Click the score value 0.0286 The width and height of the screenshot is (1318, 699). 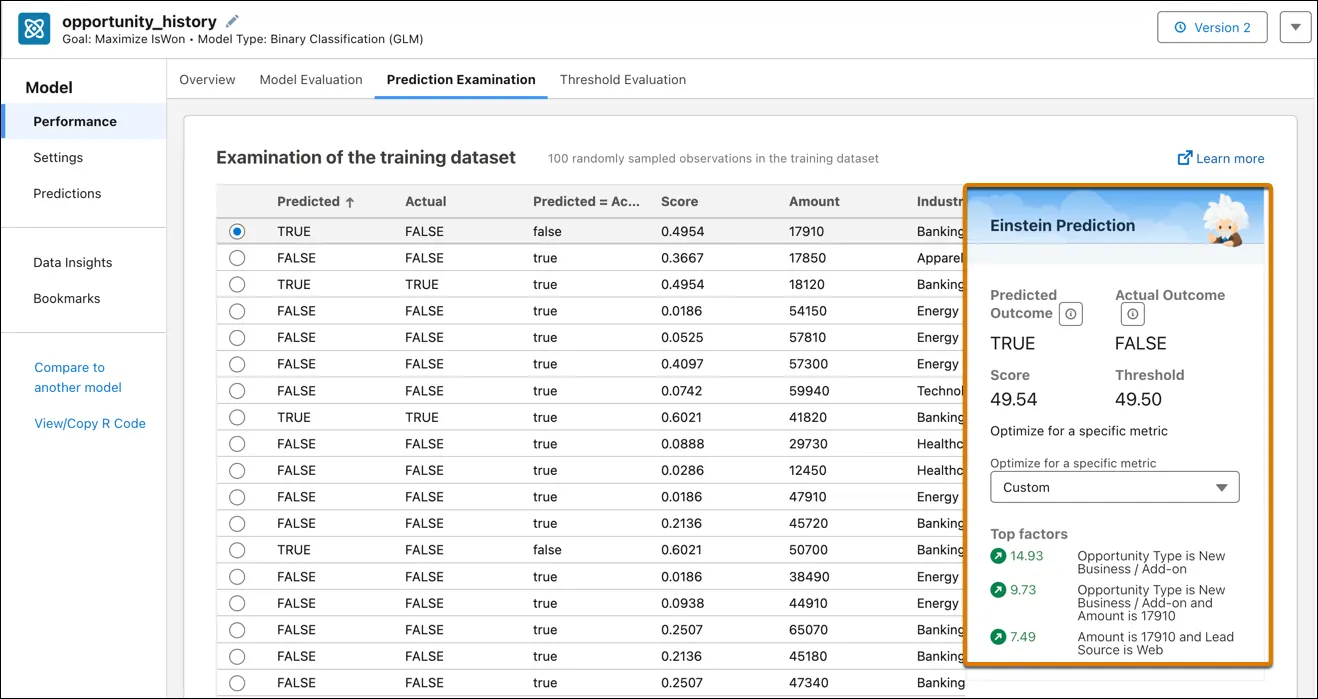point(682,470)
